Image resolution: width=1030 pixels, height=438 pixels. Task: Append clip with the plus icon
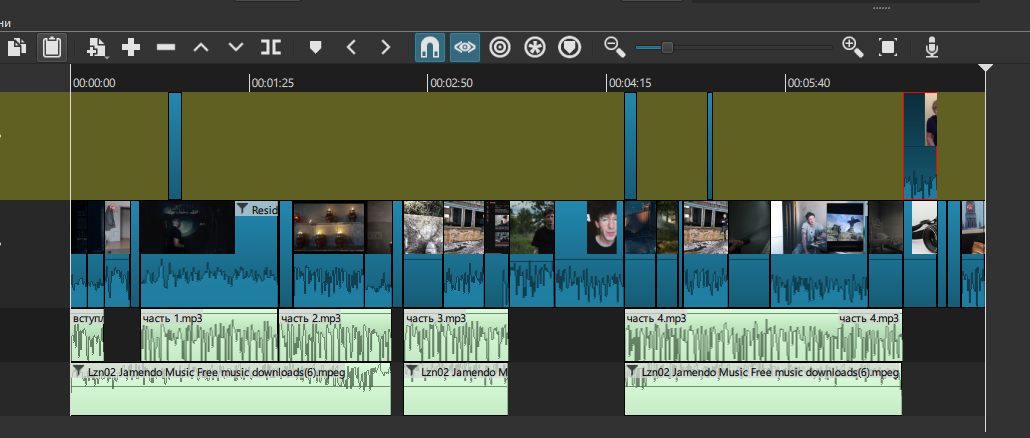tap(131, 47)
